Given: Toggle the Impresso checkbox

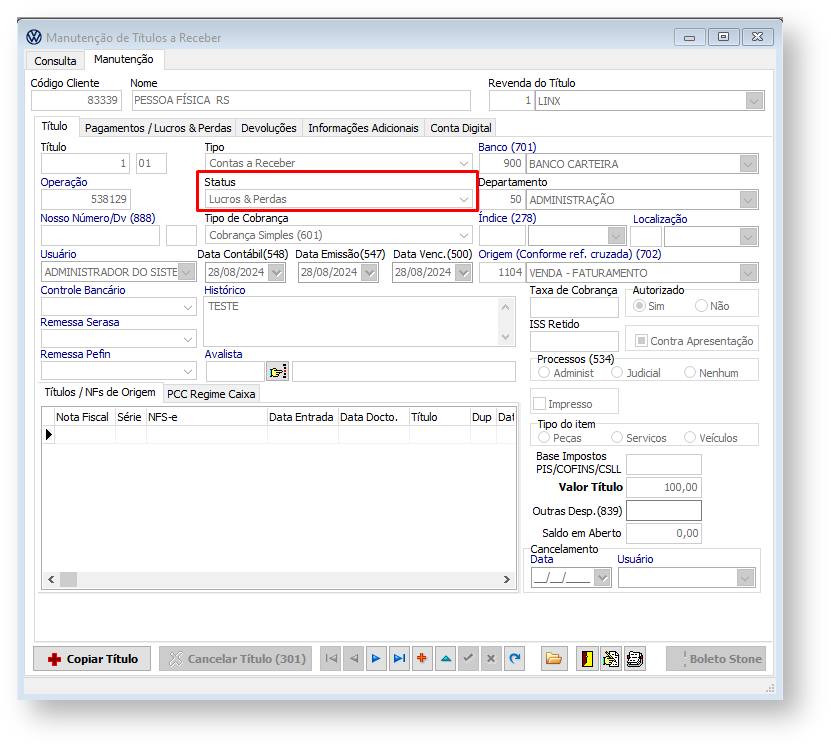Looking at the screenshot, I should point(540,404).
